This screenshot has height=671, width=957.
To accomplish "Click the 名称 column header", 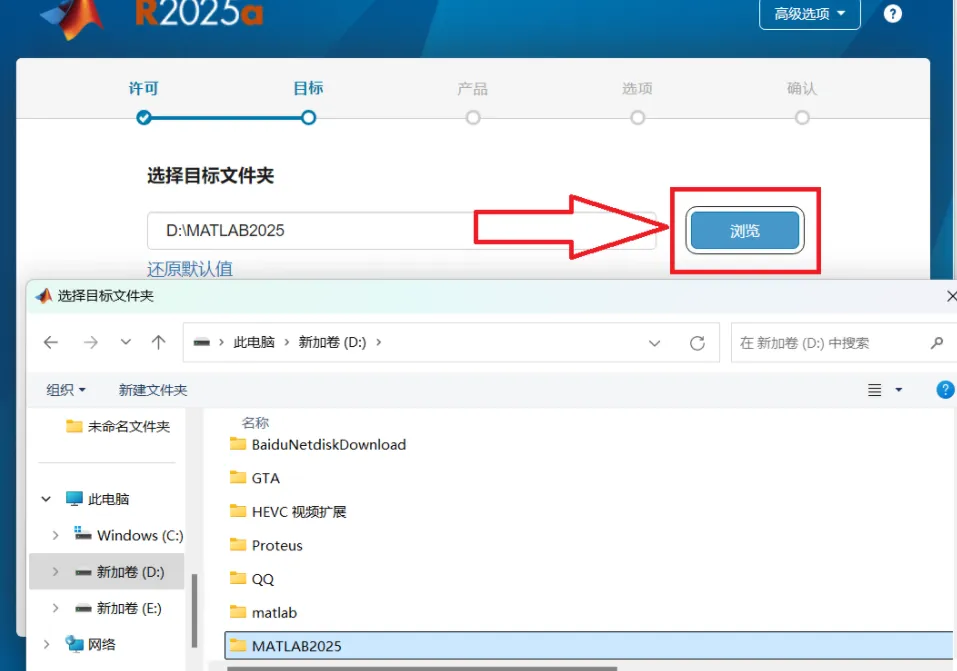I will (x=255, y=423).
